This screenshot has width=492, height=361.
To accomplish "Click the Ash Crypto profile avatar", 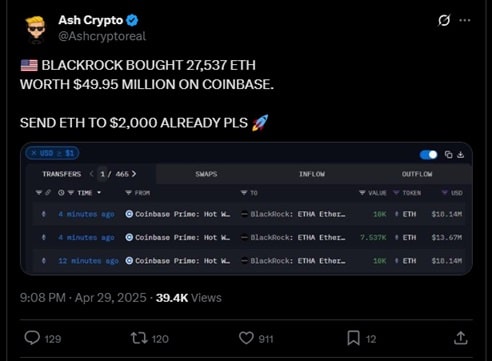I will (35, 30).
